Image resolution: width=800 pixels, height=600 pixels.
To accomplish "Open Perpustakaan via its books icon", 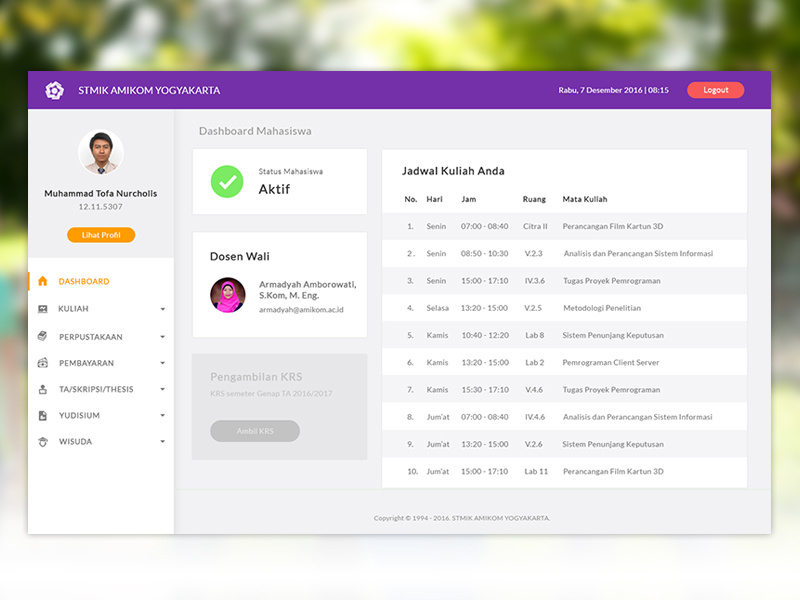I will click(x=41, y=337).
